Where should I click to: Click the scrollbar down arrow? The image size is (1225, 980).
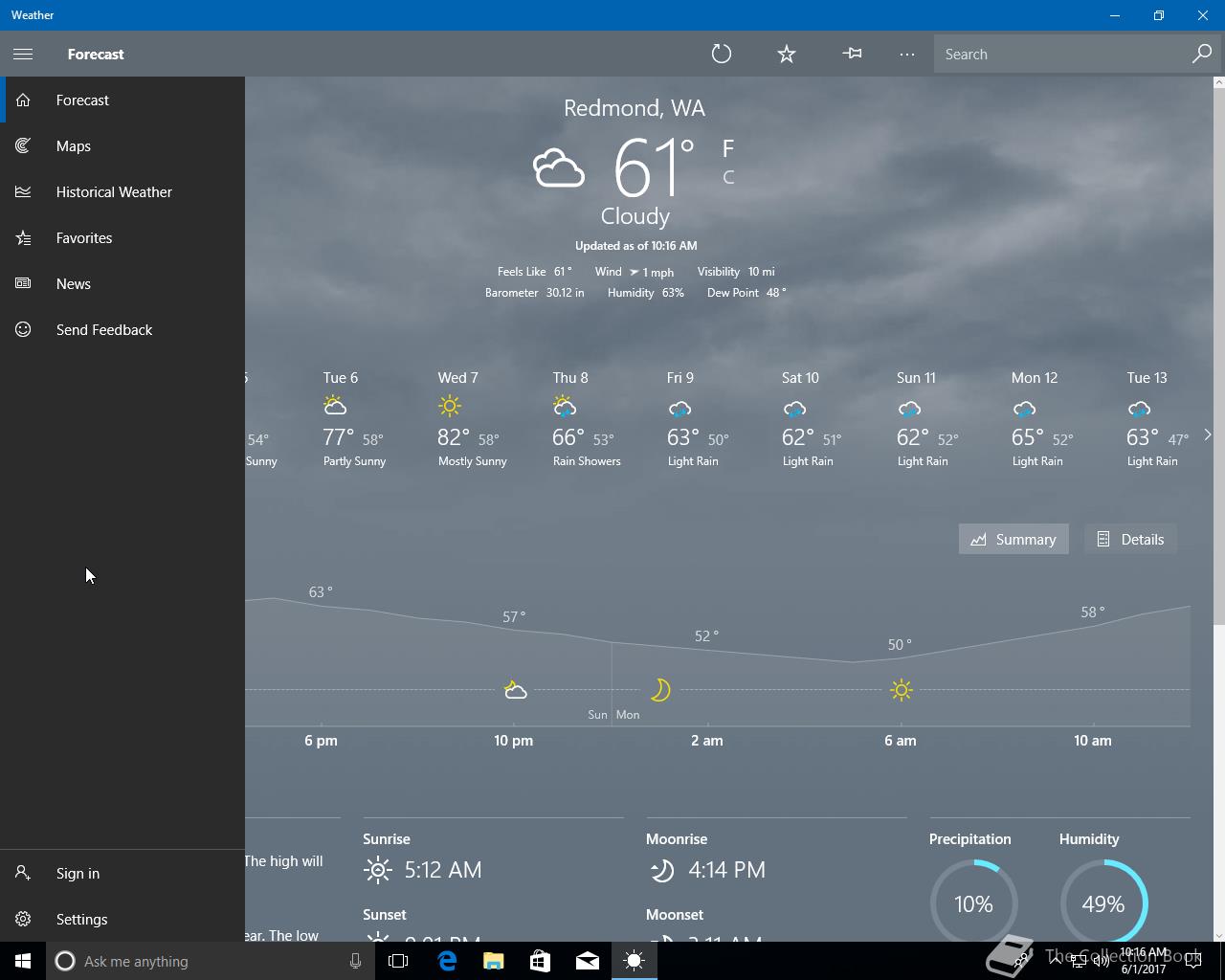coord(1218,935)
